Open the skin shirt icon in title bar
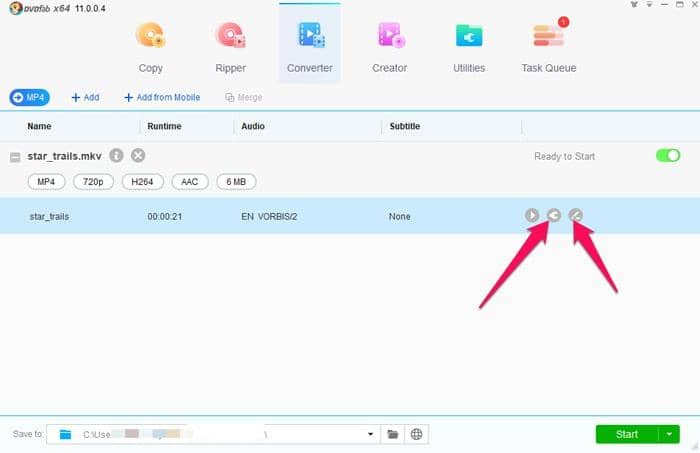 click(634, 4)
